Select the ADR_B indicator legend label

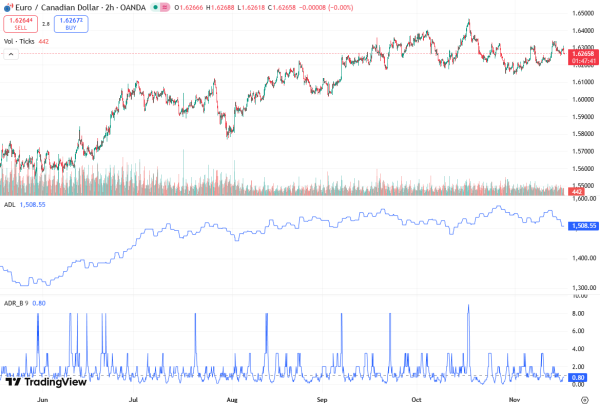[15, 302]
